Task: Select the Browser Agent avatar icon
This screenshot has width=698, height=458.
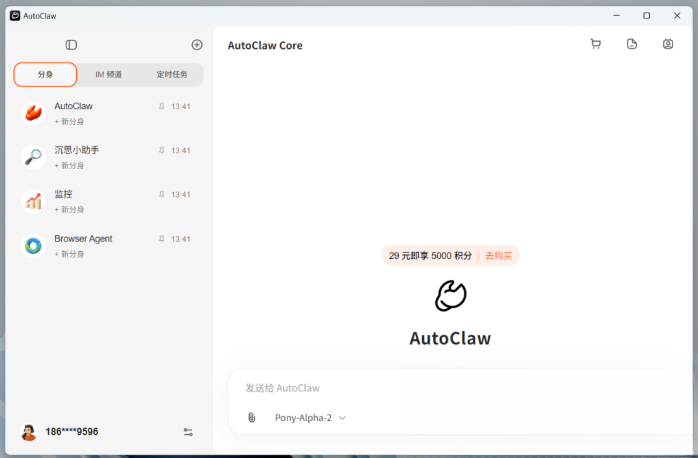Action: pyautogui.click(x=33, y=246)
